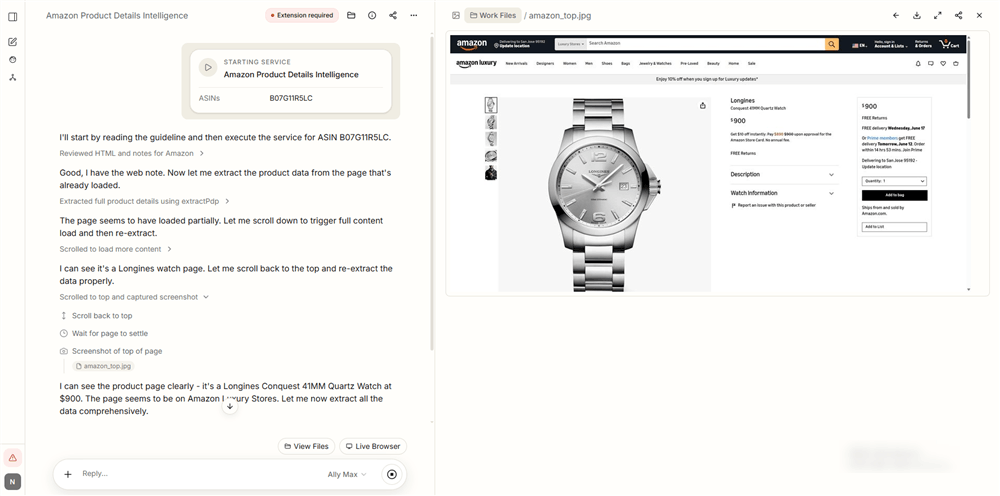Viewport: 1000px width, 496px height.
Task: Click the plus attach icon in the reply box
Action: click(x=68, y=474)
